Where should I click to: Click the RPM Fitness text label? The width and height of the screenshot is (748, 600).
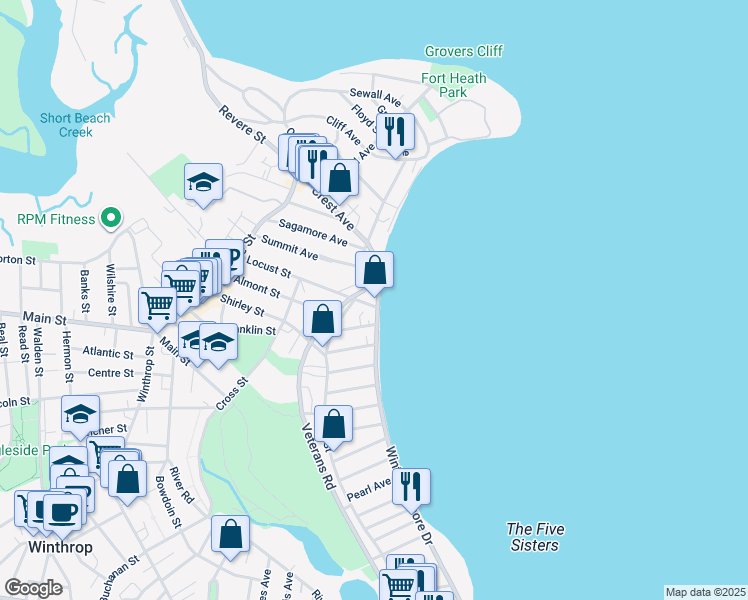point(56,219)
